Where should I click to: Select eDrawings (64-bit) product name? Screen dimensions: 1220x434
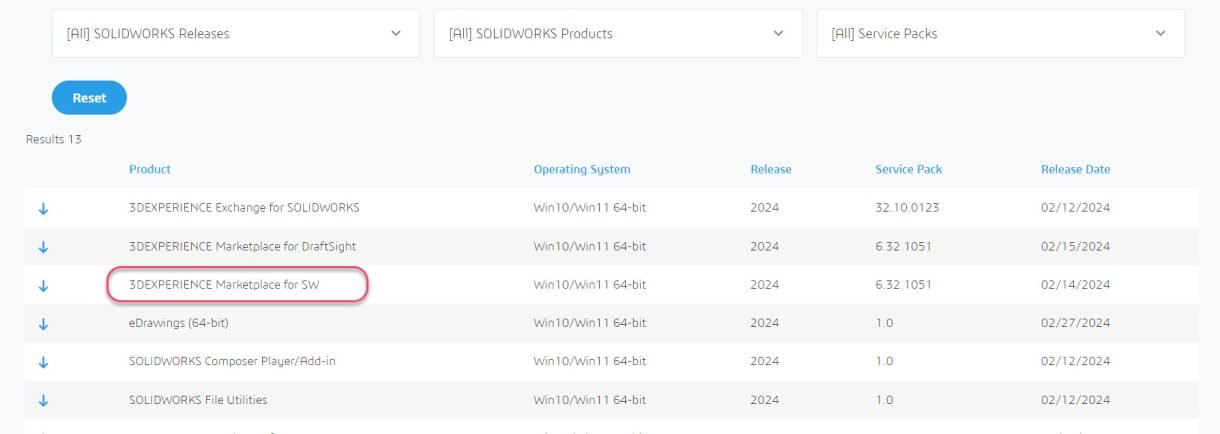pos(179,323)
